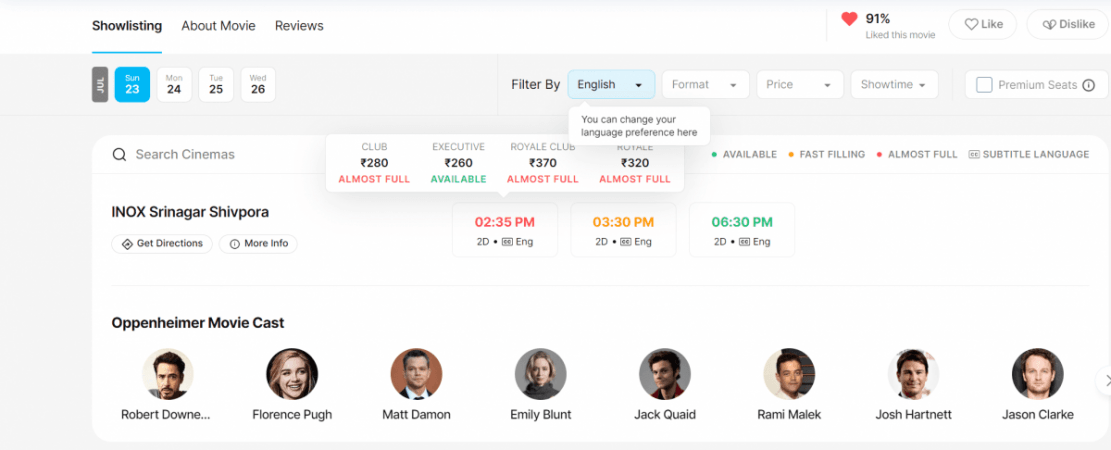Select date Mon 24

coord(174,84)
